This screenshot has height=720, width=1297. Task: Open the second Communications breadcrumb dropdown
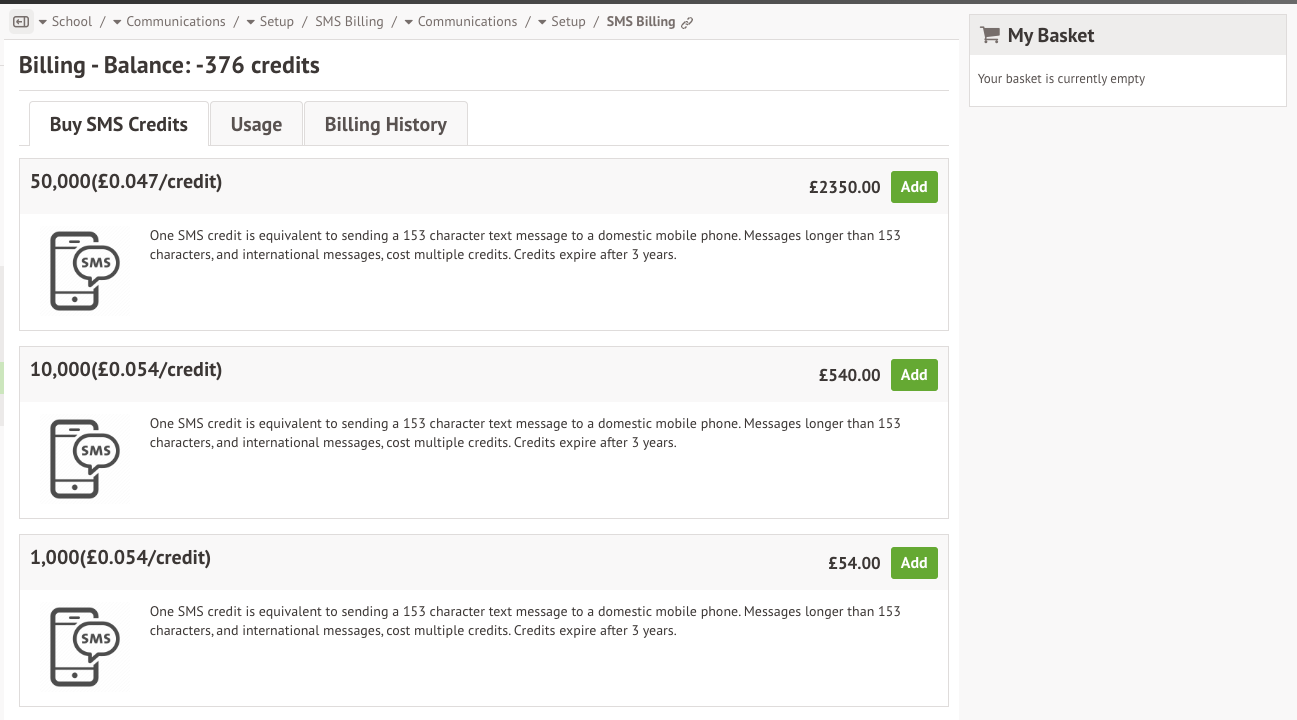[409, 22]
